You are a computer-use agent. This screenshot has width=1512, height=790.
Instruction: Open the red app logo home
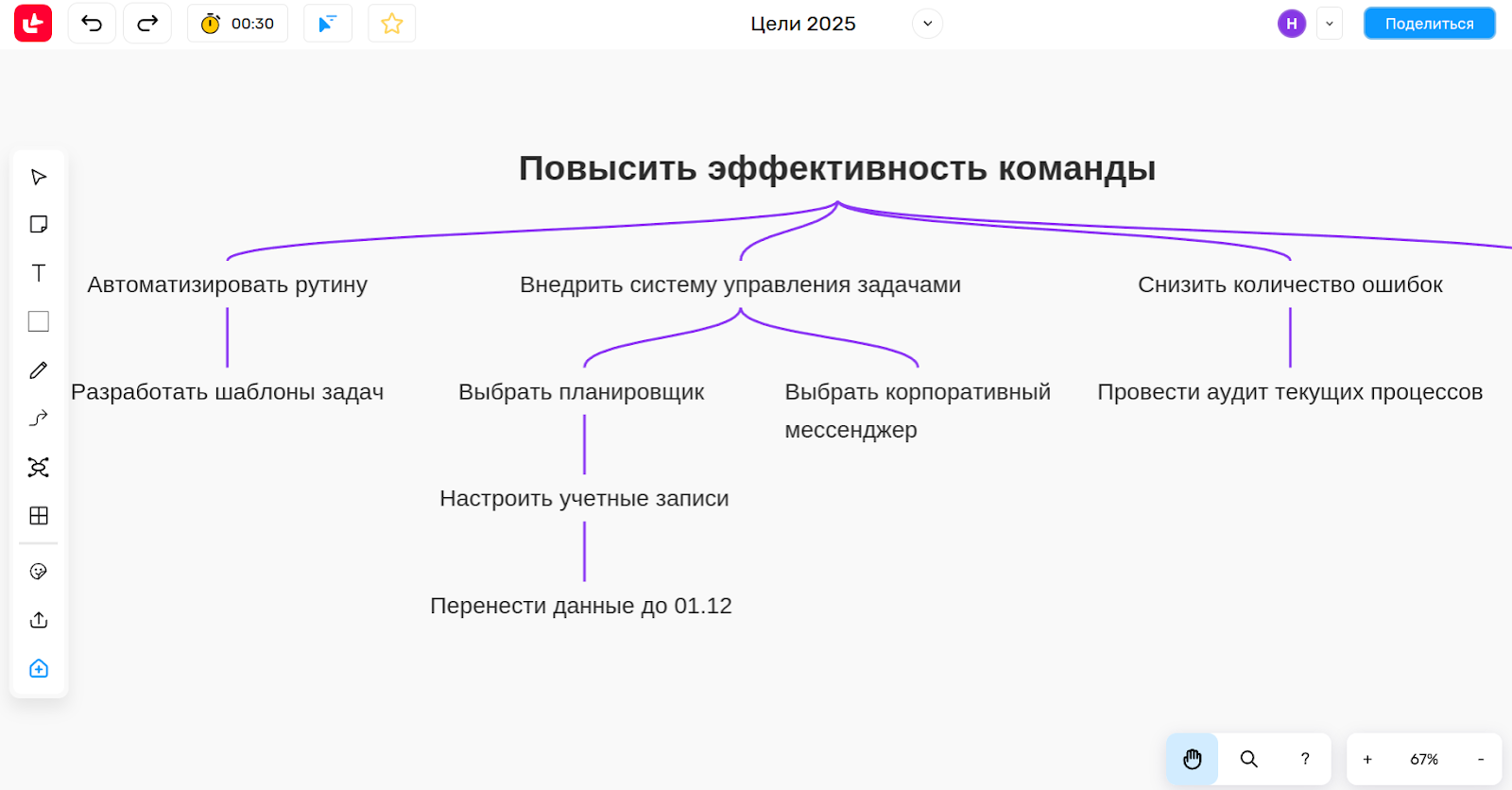click(x=33, y=24)
